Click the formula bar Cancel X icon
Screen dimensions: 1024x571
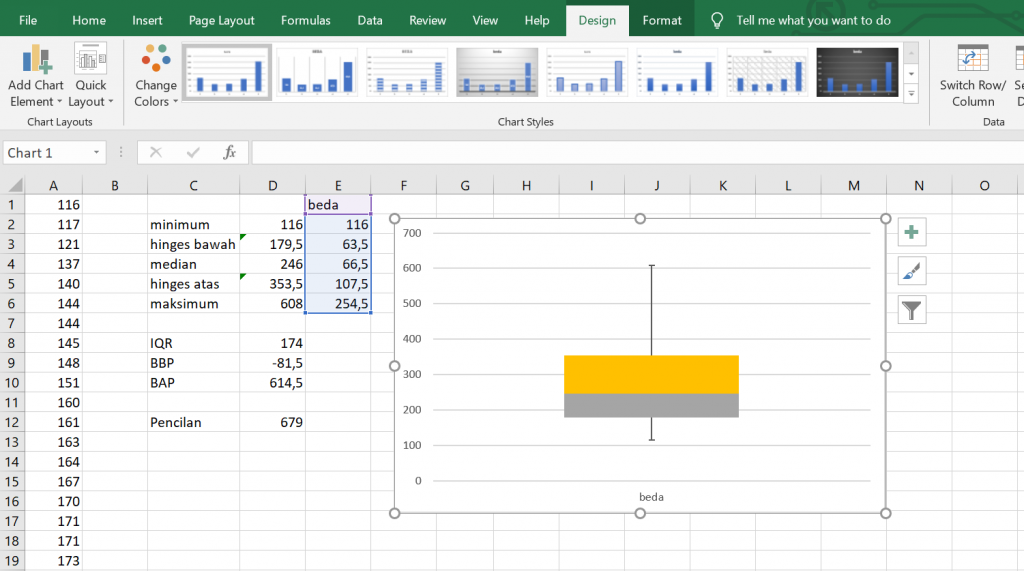tap(155, 152)
